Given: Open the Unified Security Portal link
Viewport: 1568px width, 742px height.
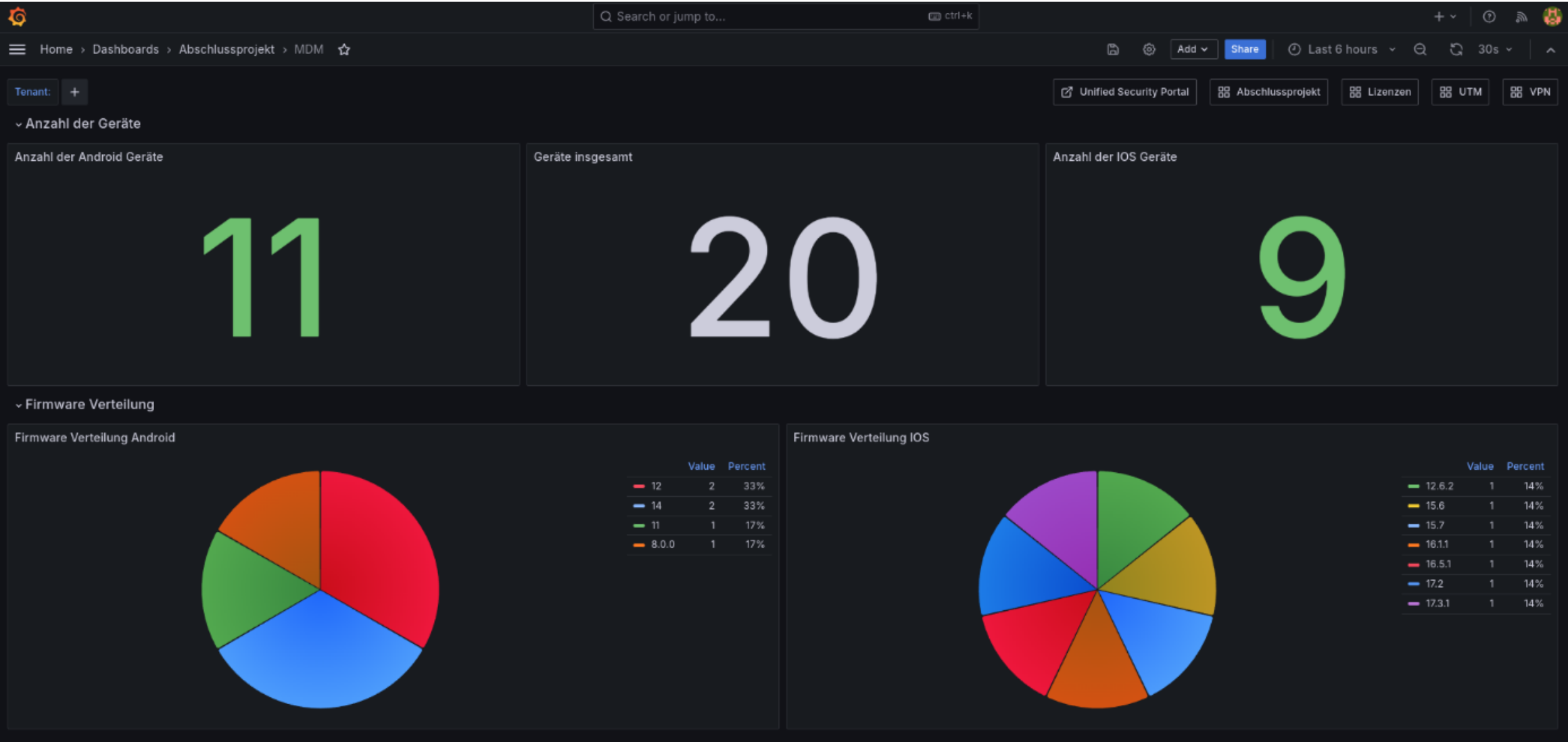Looking at the screenshot, I should point(1124,92).
